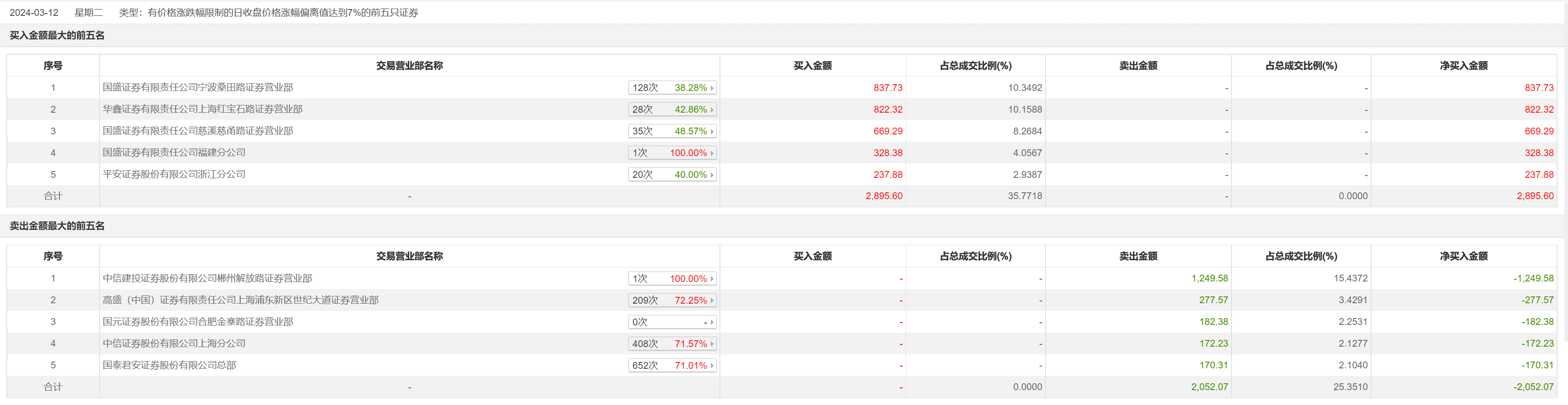Open 国盛证券宁波桑田路证券营业部 link
Viewport: 1568px width, 405px height.
pyautogui.click(x=198, y=88)
